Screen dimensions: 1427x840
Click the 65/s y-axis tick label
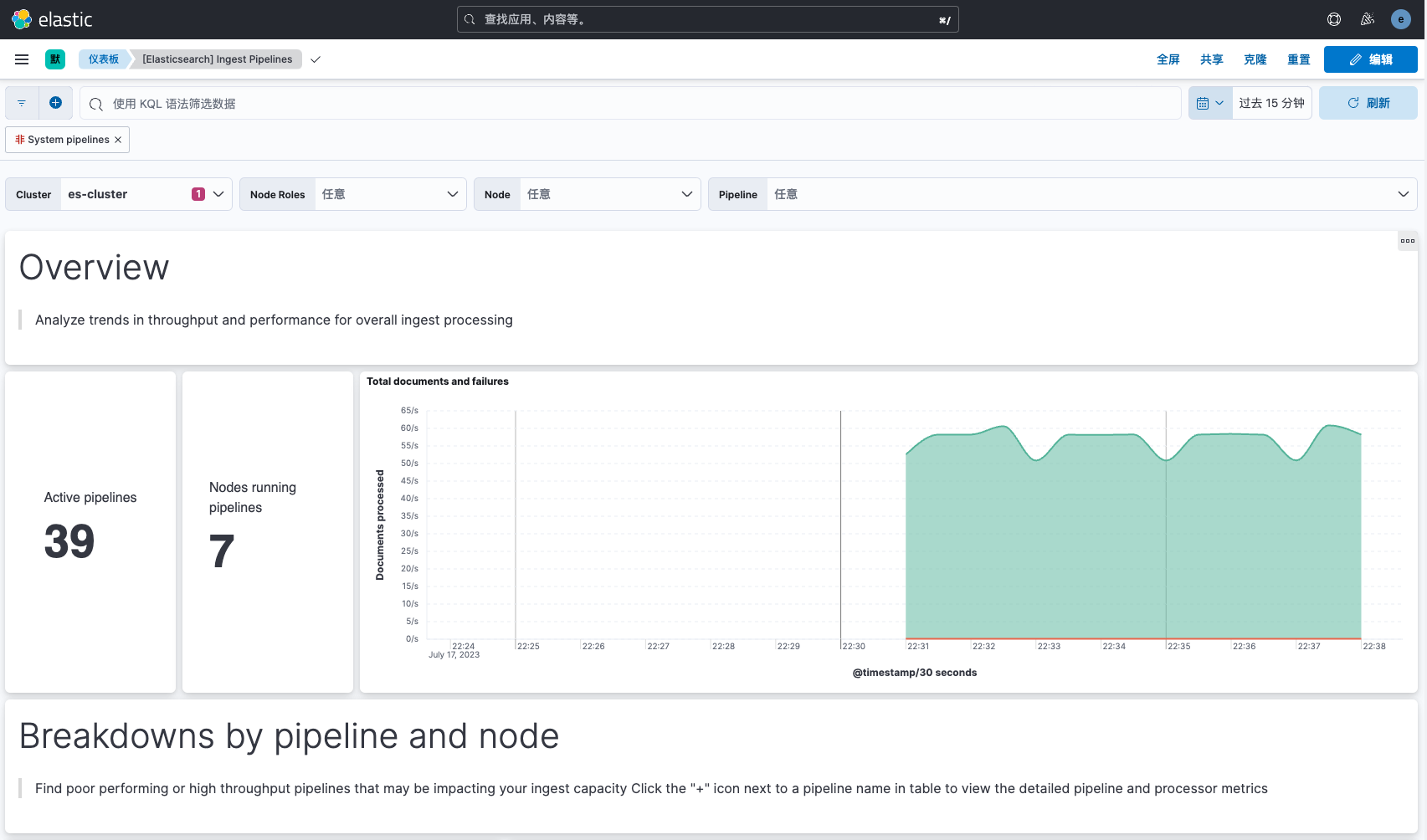point(409,411)
